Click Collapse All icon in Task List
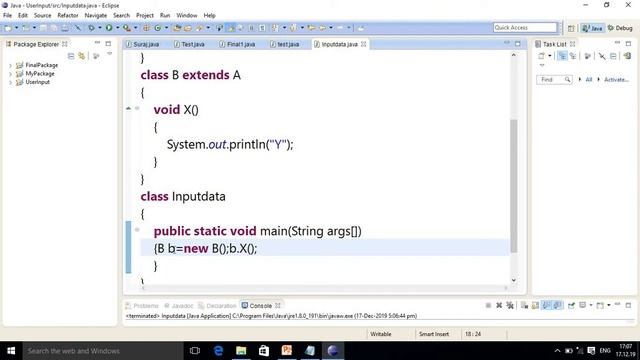 coord(613,56)
